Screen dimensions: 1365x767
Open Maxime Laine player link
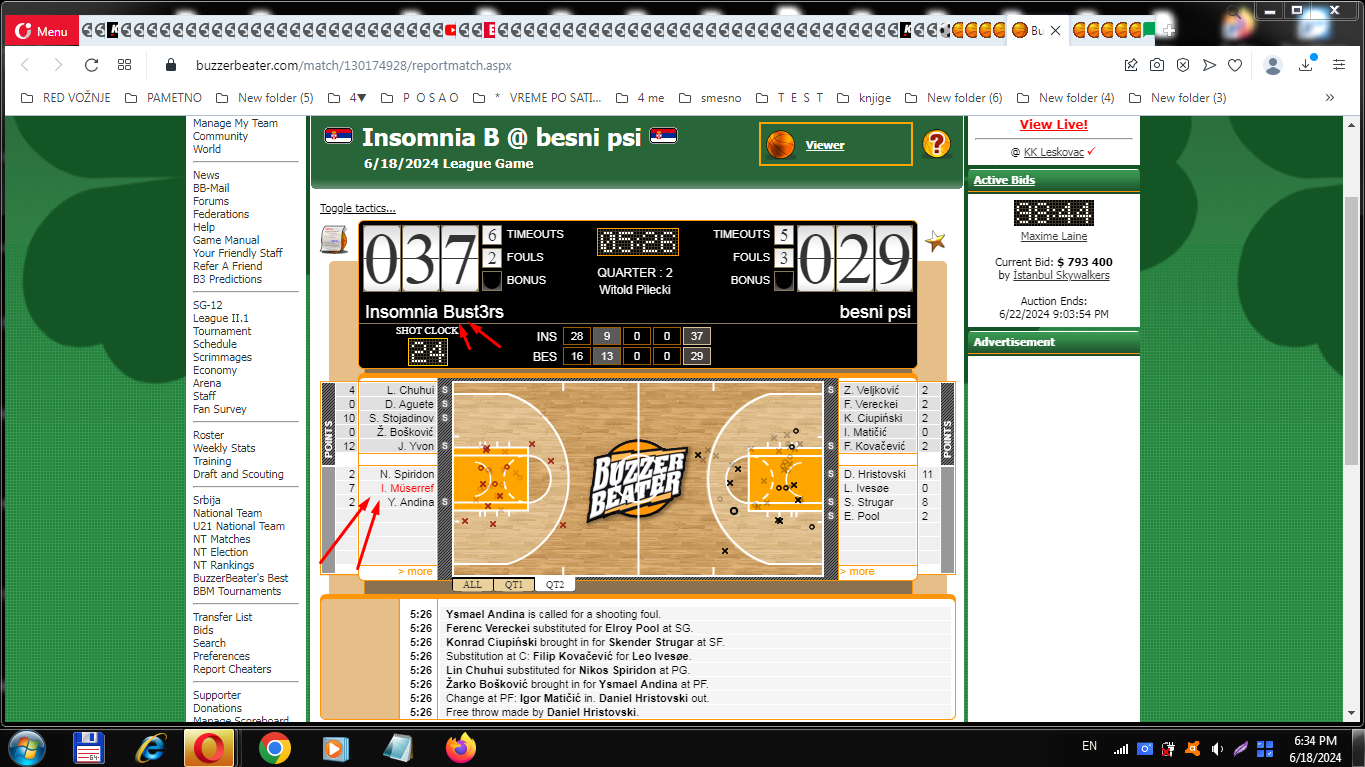pos(1053,237)
